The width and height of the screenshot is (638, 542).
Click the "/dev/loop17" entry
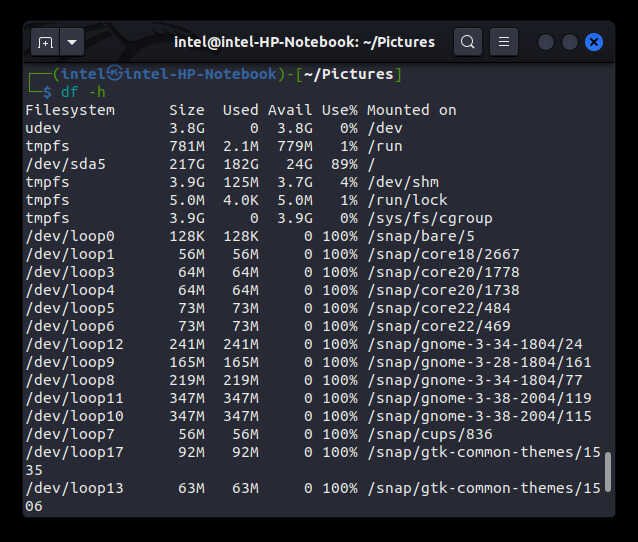tap(74, 452)
